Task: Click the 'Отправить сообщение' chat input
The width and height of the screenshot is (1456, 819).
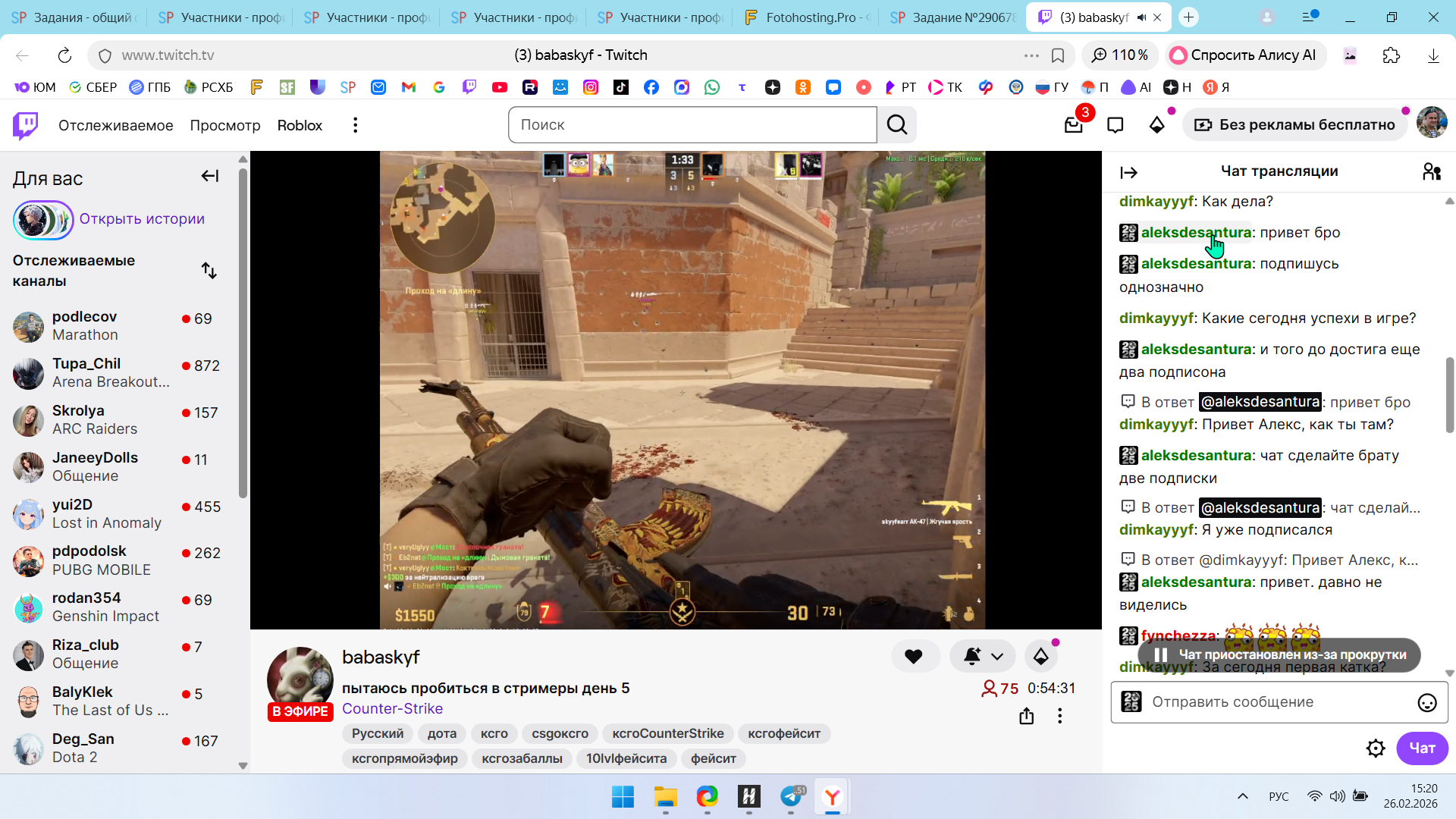Action: click(x=1274, y=702)
